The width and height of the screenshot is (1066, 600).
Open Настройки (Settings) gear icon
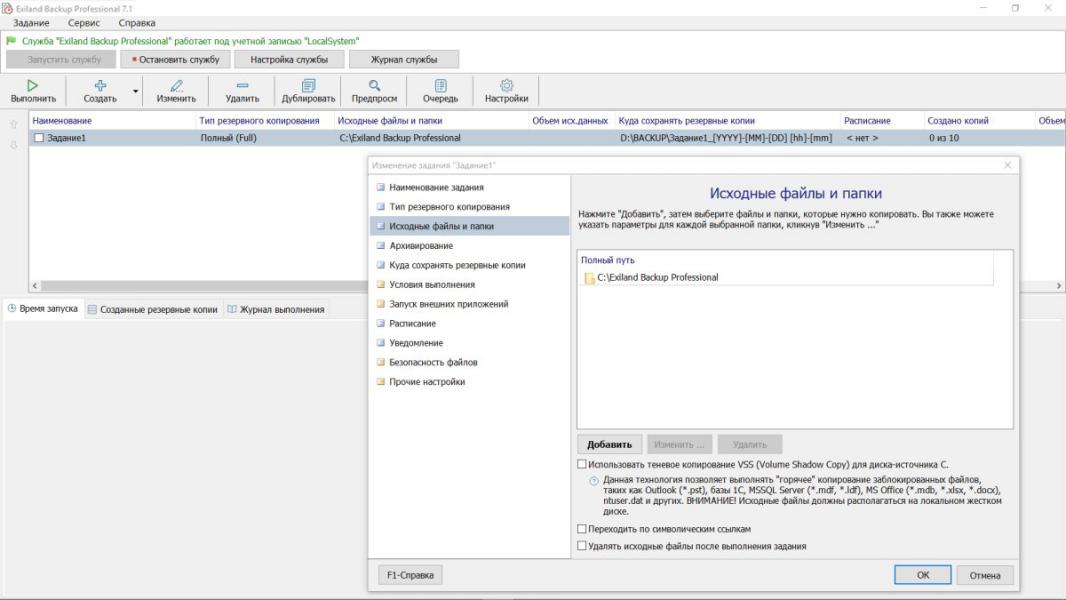[506, 86]
